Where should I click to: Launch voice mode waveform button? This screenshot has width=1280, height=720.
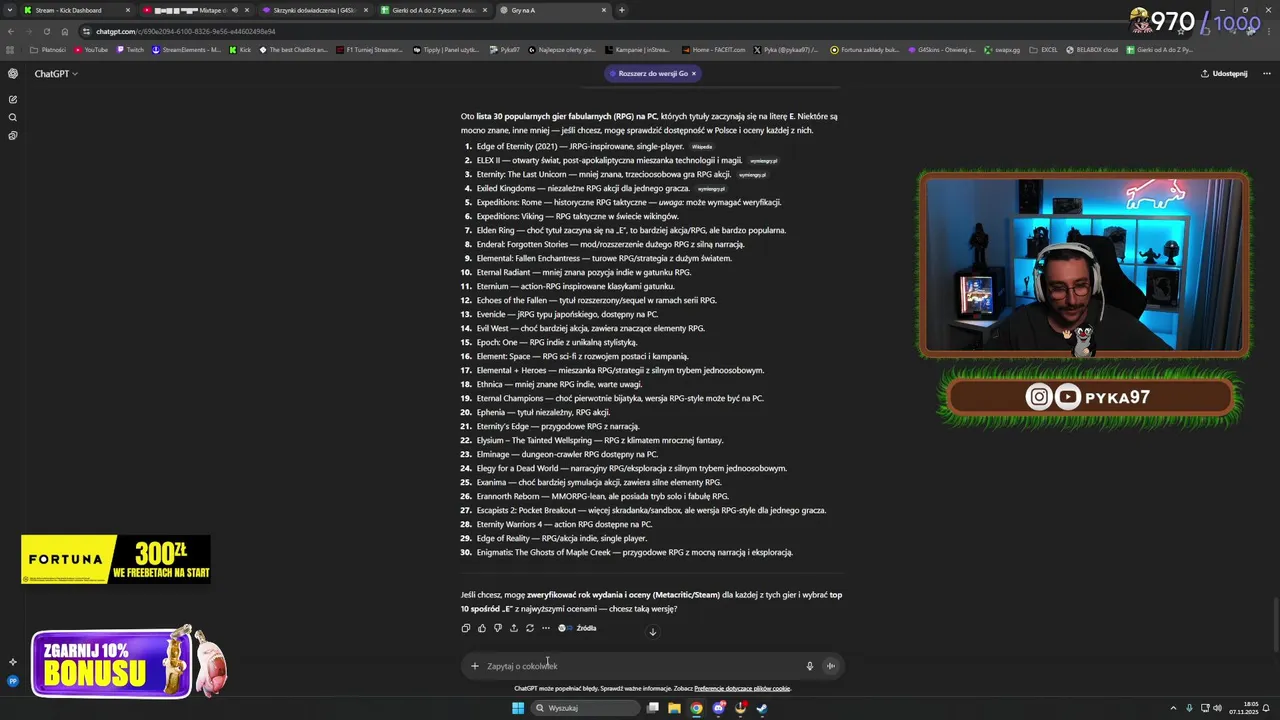830,666
